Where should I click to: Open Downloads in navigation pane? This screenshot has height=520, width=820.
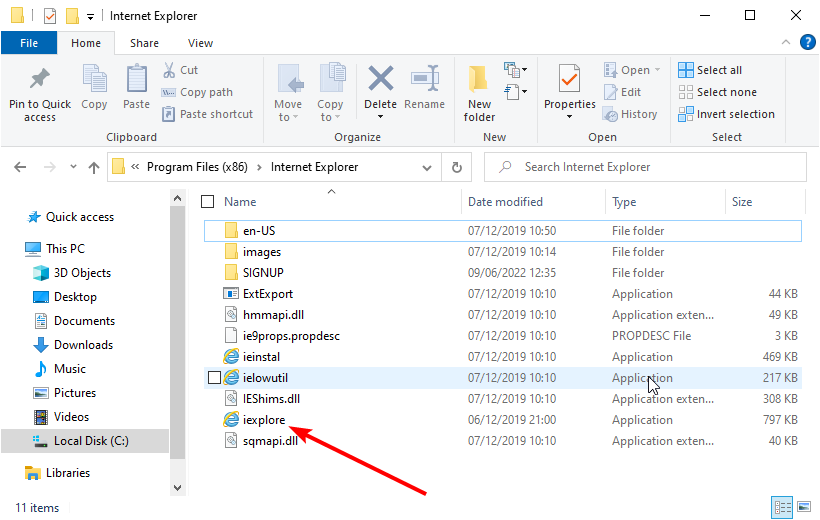[84, 345]
